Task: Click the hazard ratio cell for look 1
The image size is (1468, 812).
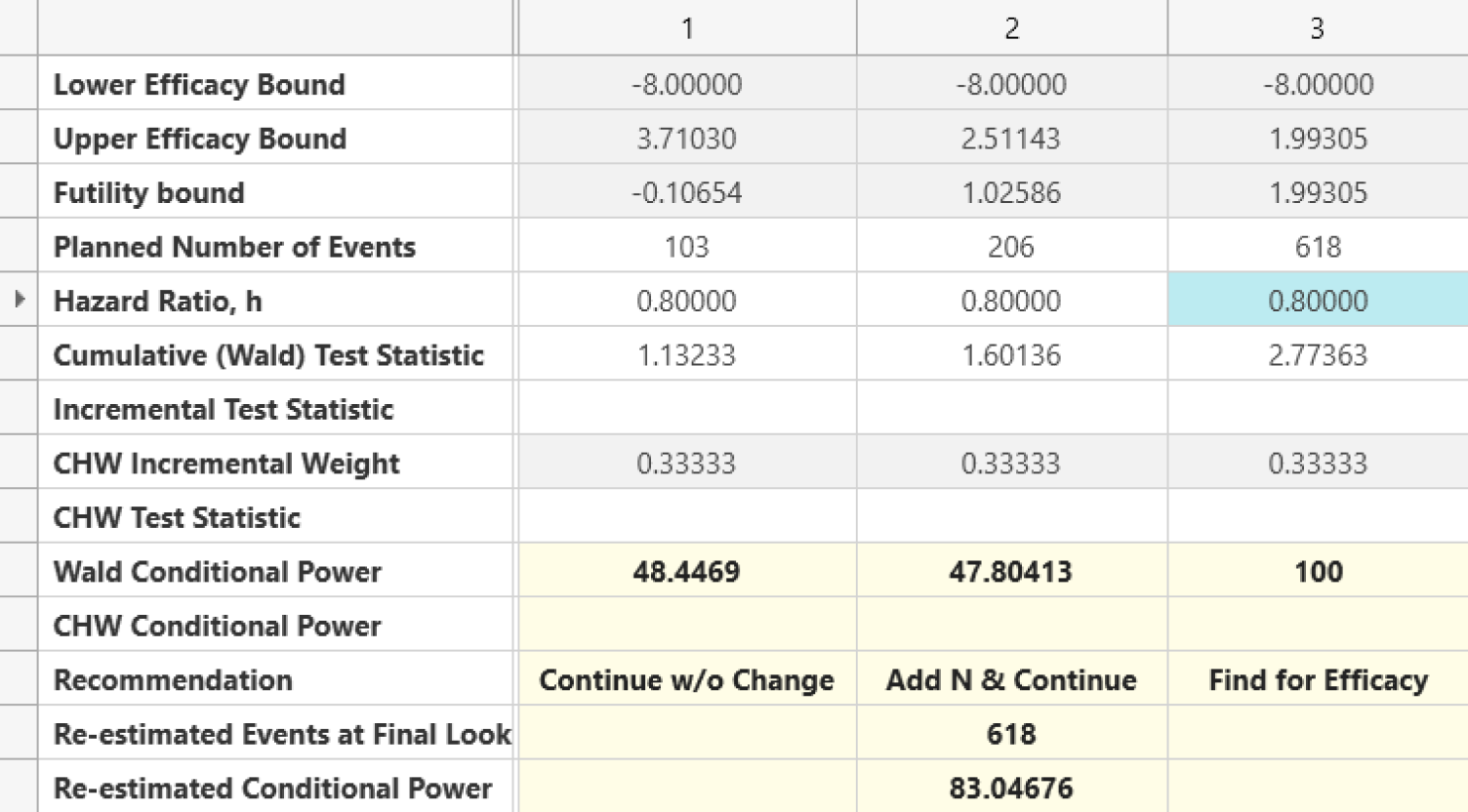Action: click(x=687, y=301)
